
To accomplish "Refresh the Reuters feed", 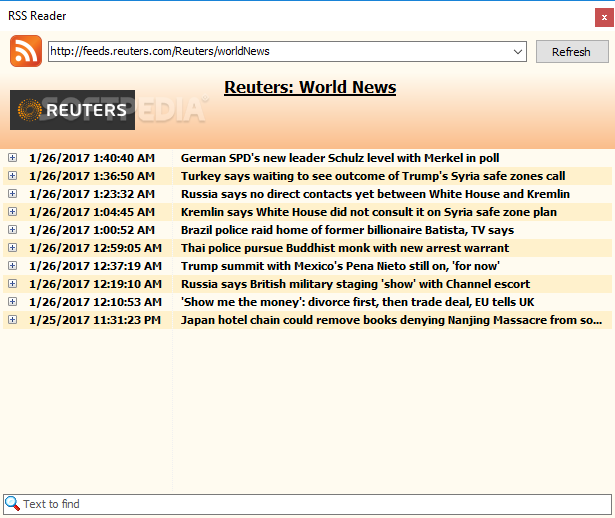I will [572, 51].
